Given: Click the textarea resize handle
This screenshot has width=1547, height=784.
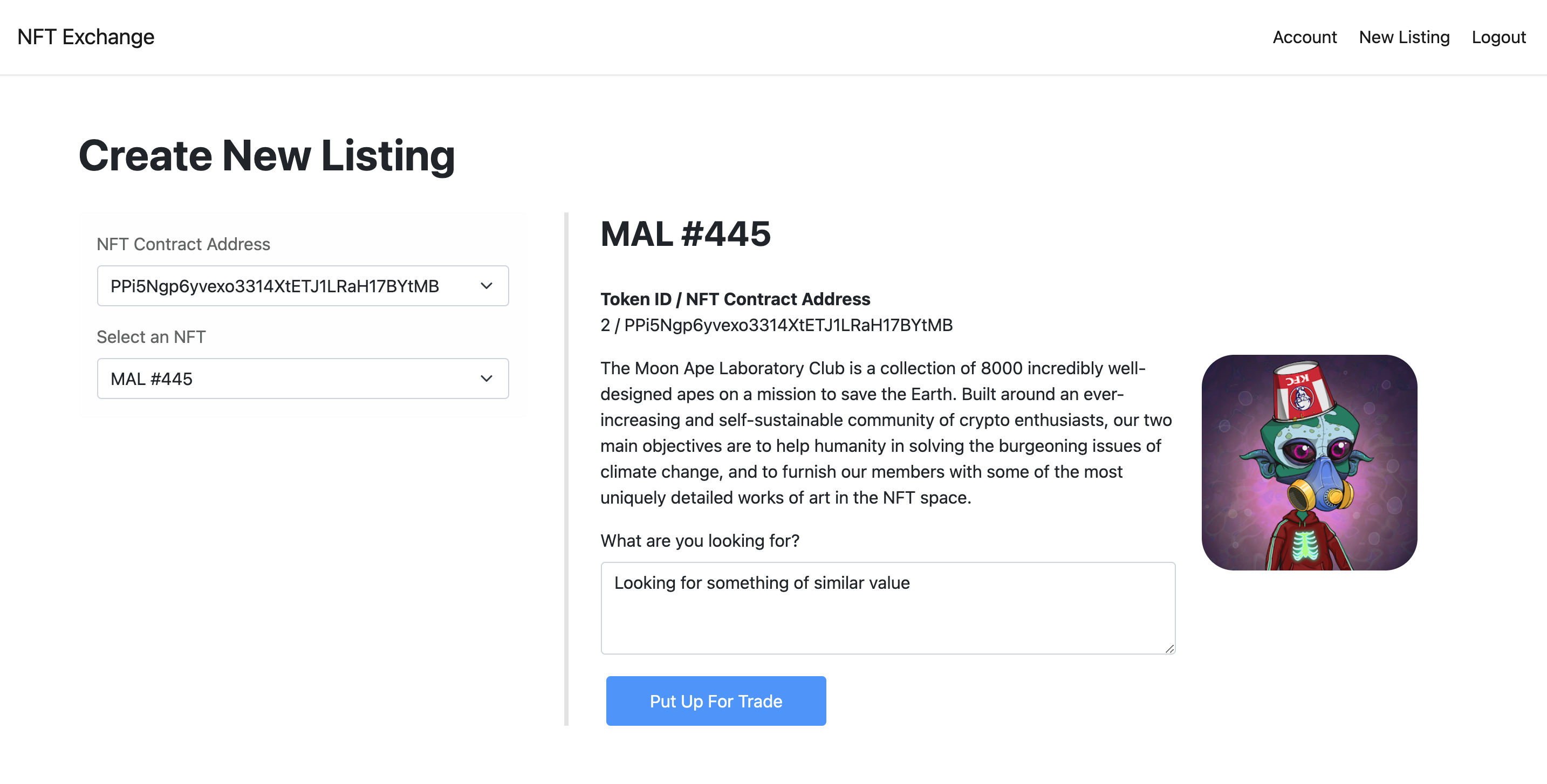Looking at the screenshot, I should 1169,648.
